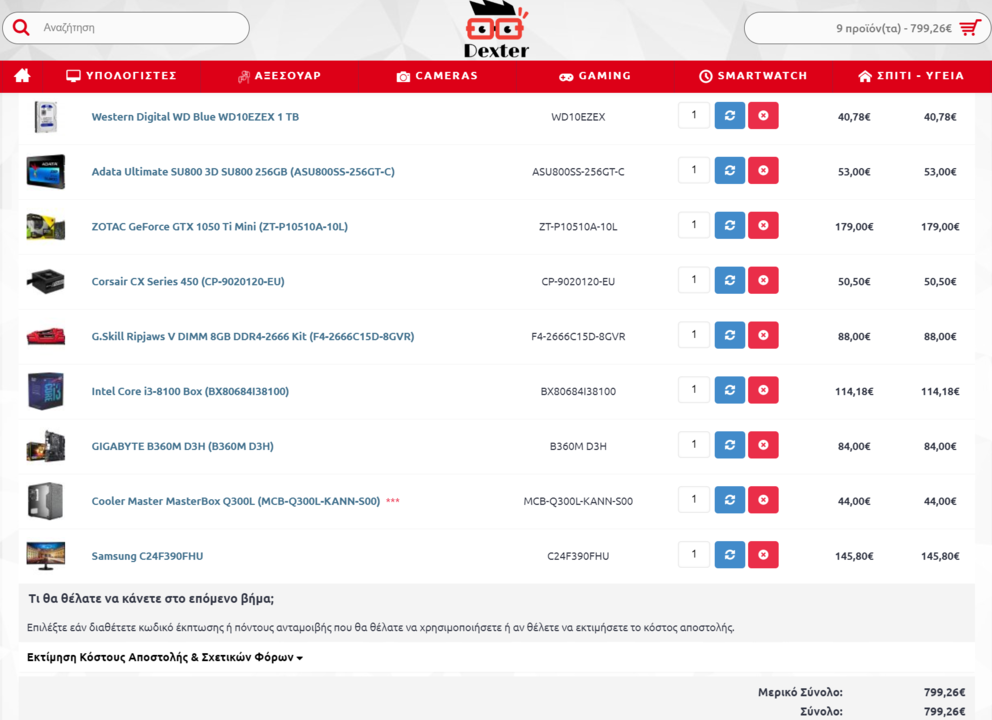
Task: Remove Samsung C24F390FHU from cart
Action: point(763,555)
